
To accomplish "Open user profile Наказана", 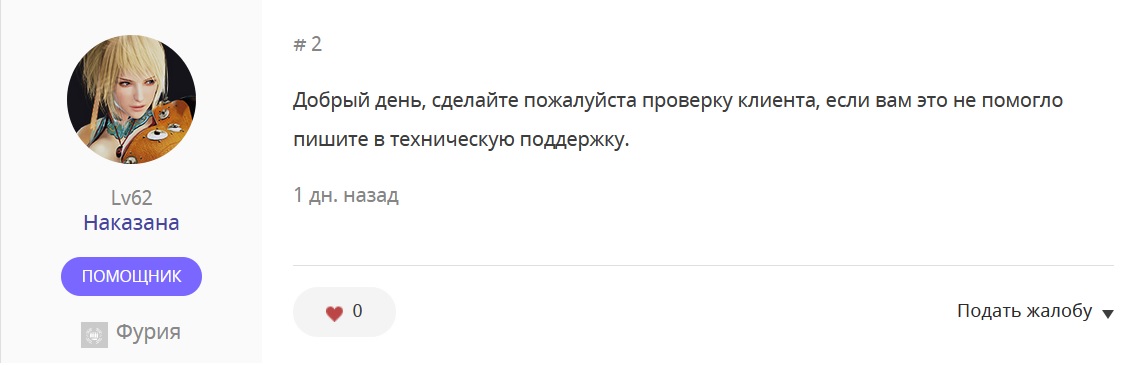I will [131, 223].
